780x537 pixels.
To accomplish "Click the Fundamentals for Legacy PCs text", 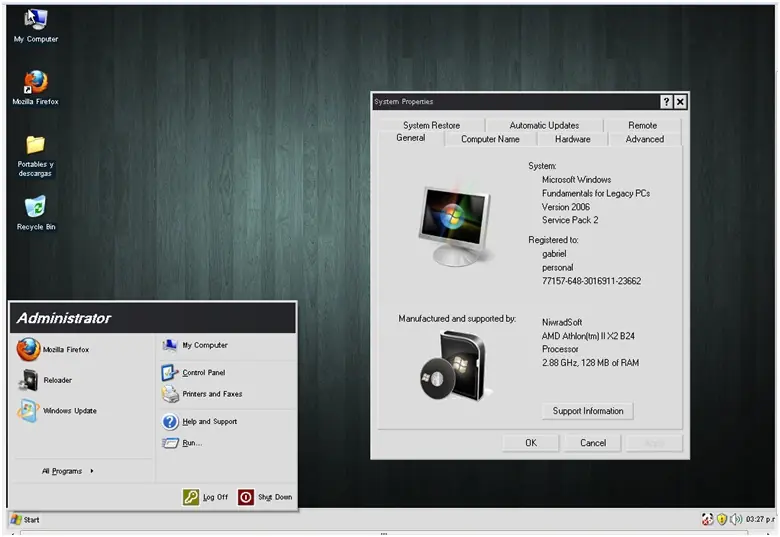I will point(595,193).
